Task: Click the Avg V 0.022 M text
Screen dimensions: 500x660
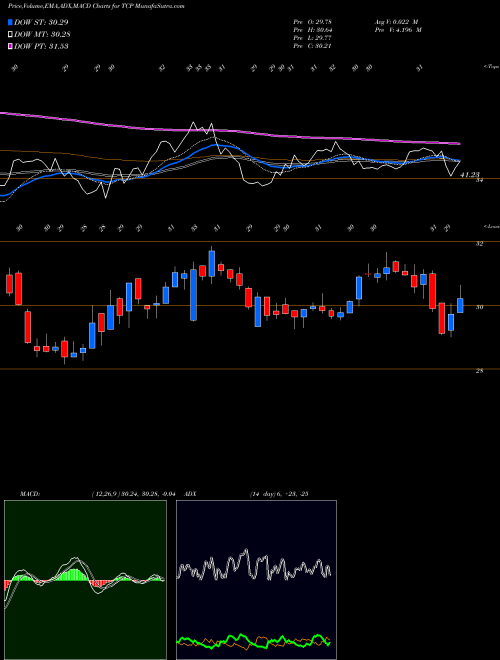Action: [396, 22]
